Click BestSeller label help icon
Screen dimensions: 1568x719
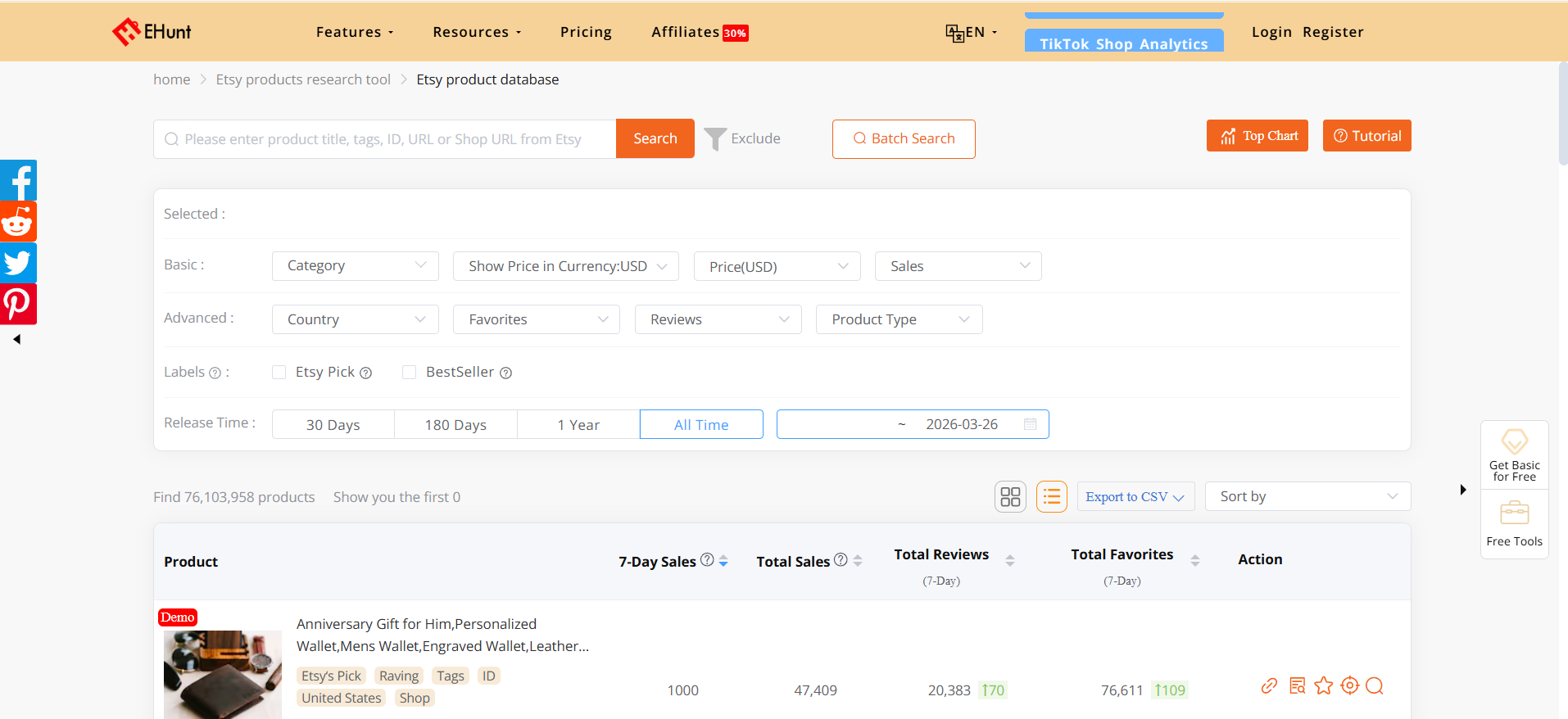pyautogui.click(x=506, y=373)
